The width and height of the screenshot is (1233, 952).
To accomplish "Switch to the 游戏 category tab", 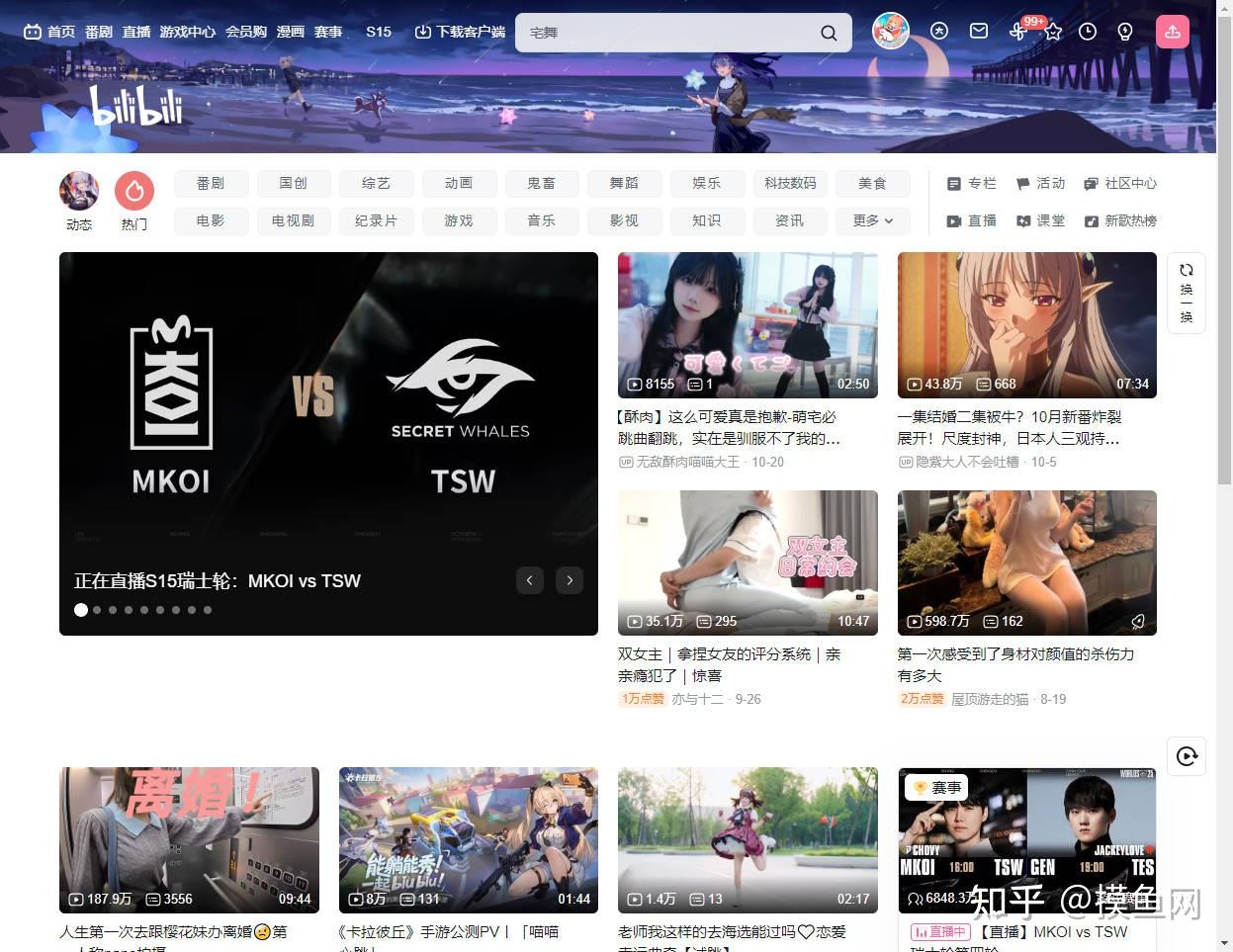I will [x=459, y=220].
